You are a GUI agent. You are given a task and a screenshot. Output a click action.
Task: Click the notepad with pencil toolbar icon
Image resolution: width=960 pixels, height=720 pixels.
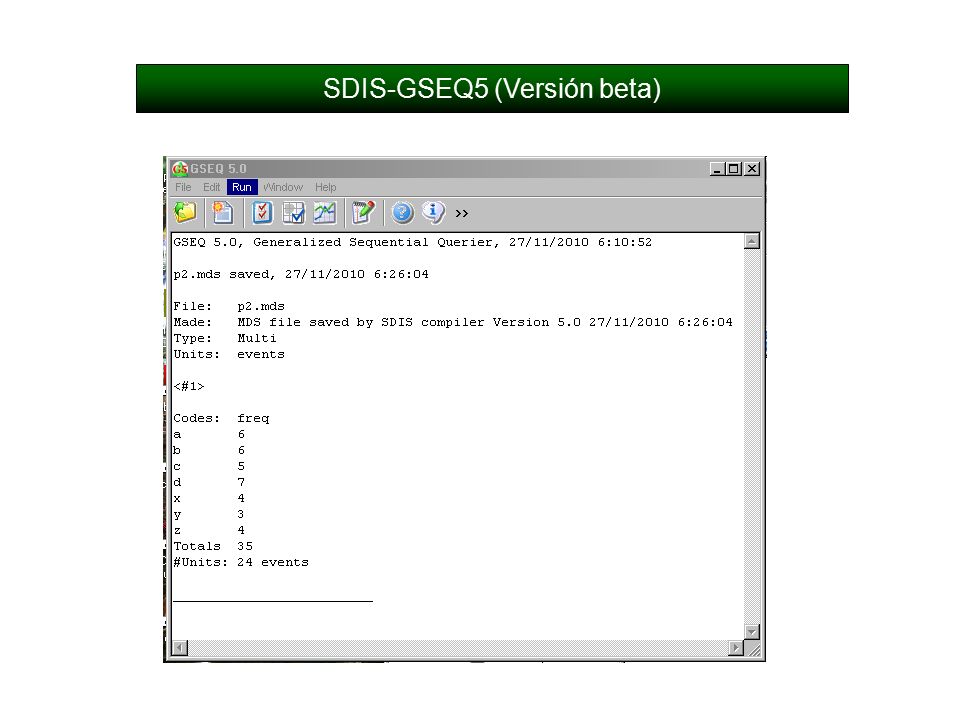pyautogui.click(x=363, y=212)
